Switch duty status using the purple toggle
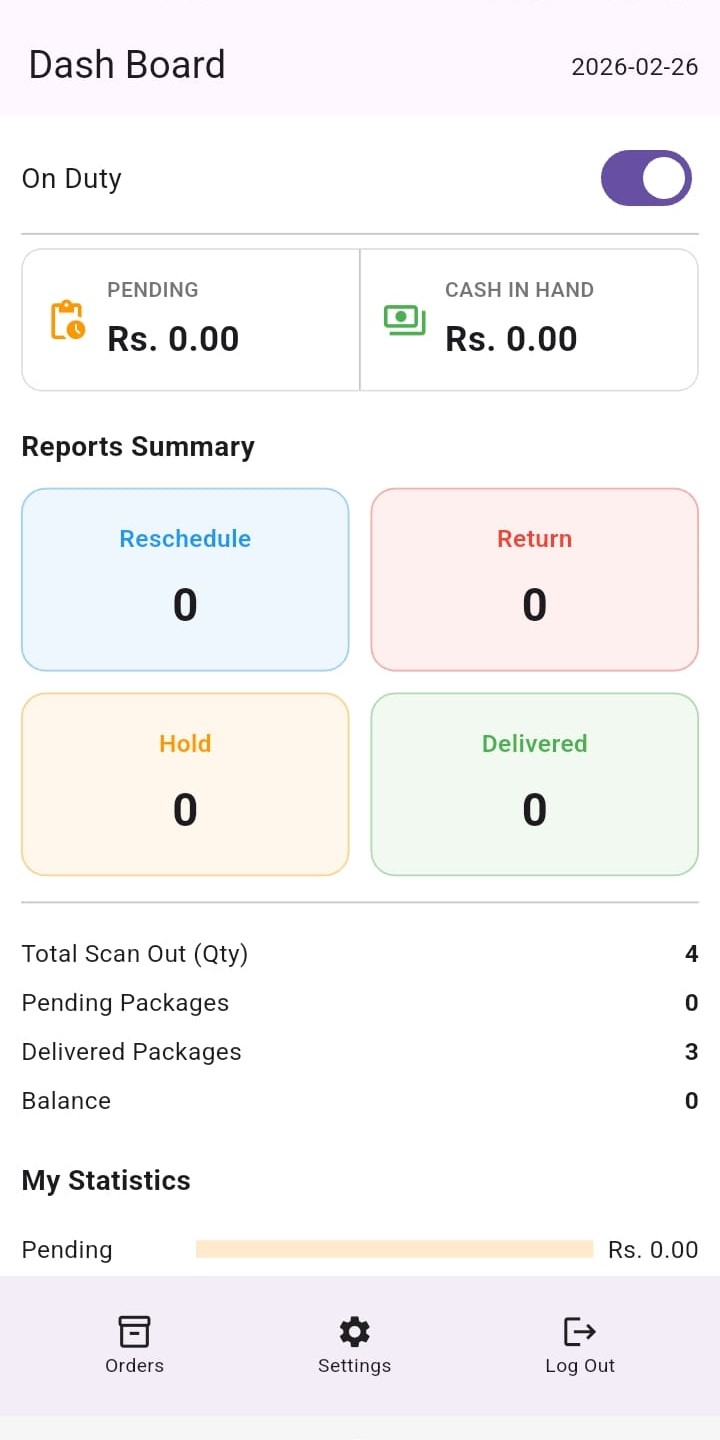 point(646,178)
